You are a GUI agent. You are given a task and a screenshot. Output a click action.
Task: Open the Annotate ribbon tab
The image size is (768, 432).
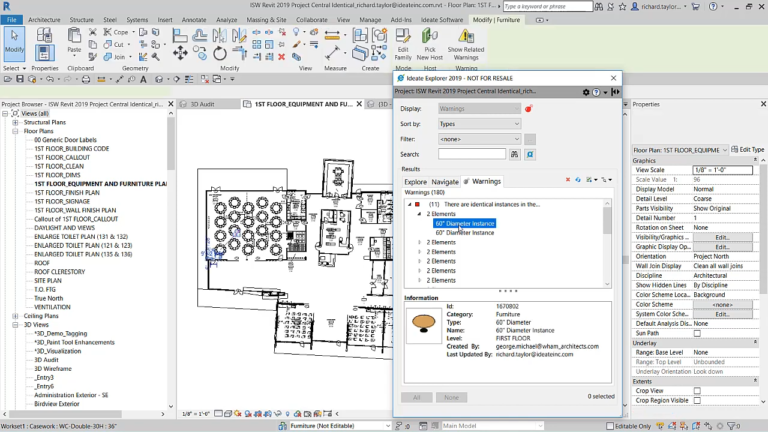194,20
